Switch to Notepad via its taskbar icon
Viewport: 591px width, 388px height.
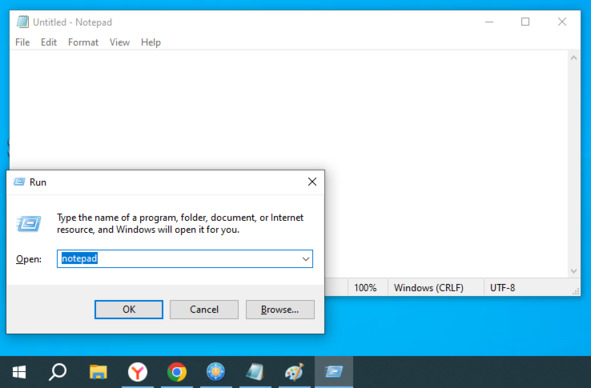255,372
